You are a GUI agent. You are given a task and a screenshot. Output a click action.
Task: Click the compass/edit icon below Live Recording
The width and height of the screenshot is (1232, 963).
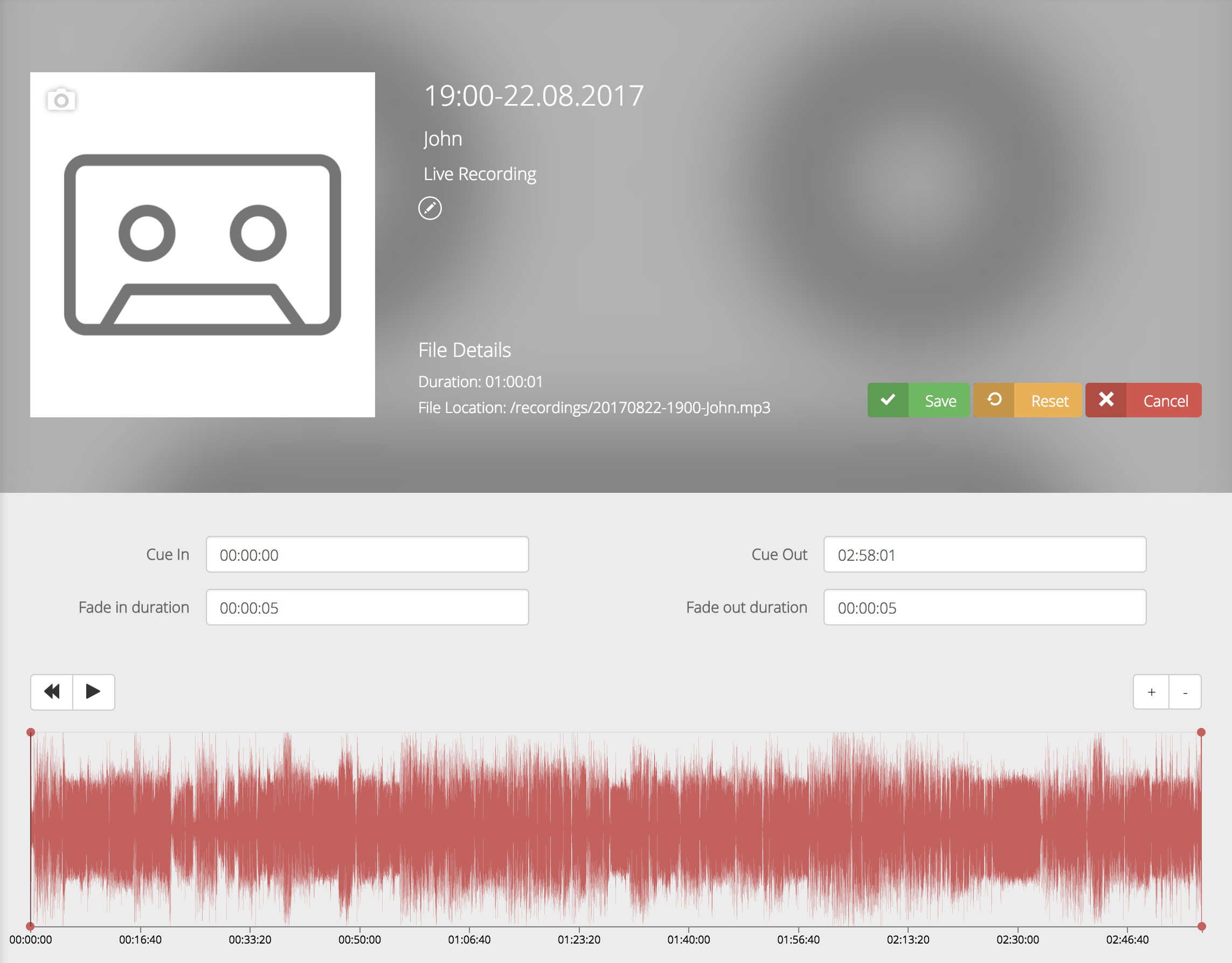(431, 207)
